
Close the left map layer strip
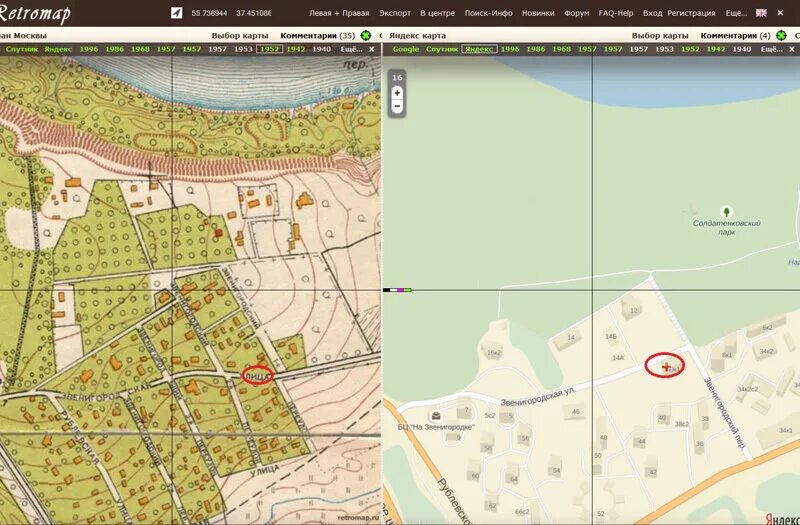pos(371,49)
